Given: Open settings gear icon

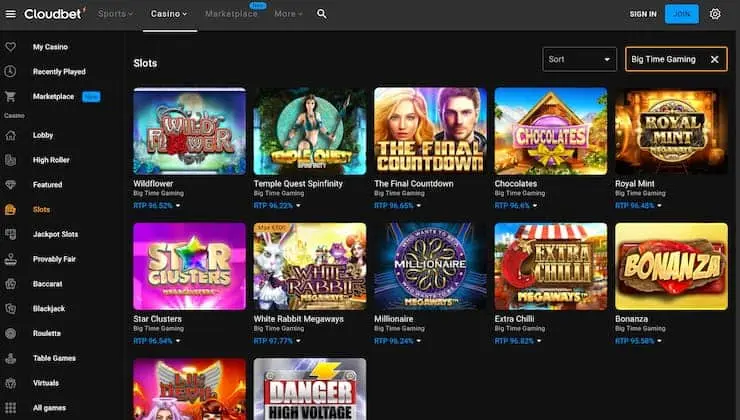Looking at the screenshot, I should [715, 14].
